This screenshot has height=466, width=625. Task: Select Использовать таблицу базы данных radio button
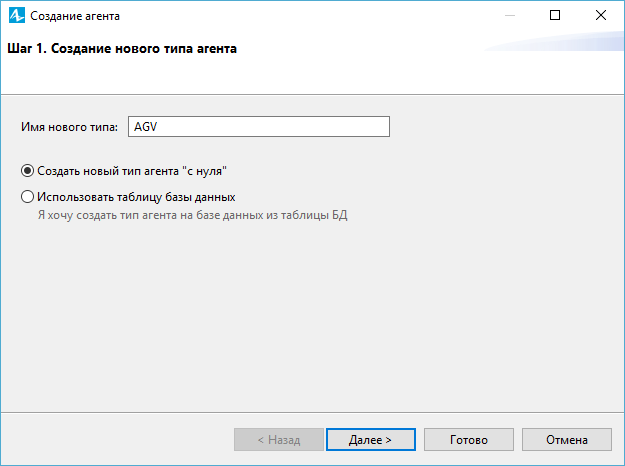click(27, 197)
